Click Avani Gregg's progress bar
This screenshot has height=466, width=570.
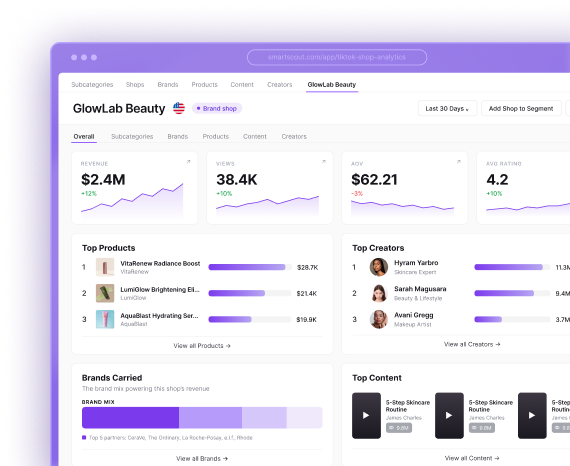512,320
